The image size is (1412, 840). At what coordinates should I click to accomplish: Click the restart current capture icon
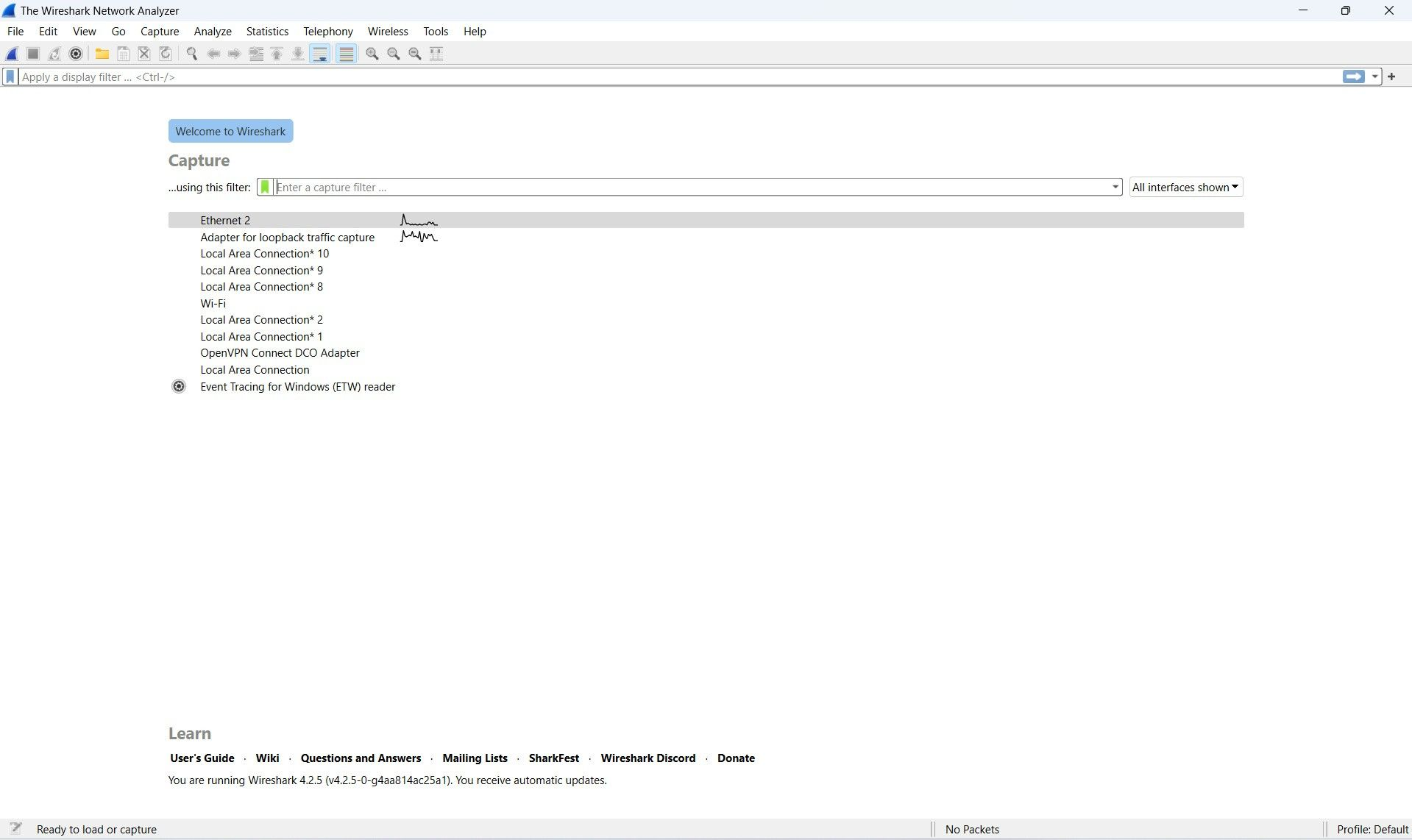click(x=54, y=54)
